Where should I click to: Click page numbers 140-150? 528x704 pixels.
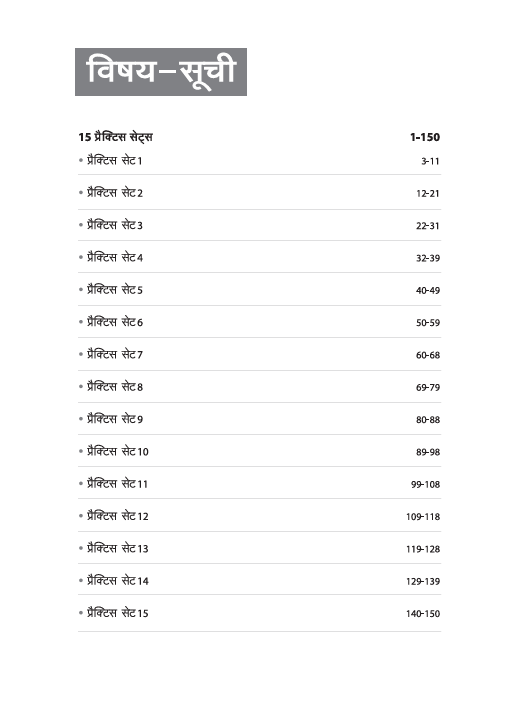click(x=423, y=614)
